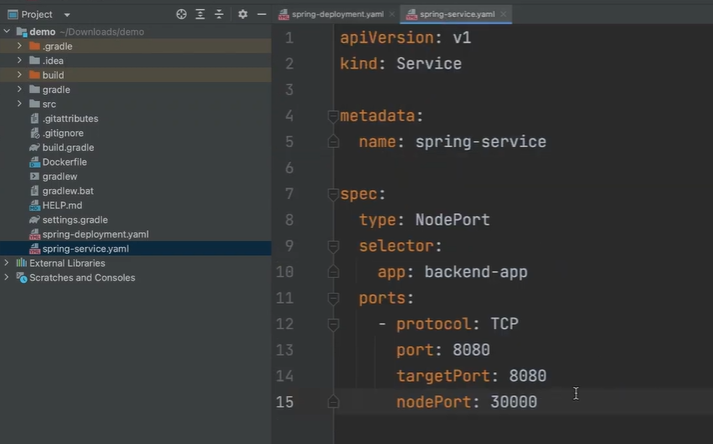Expand External Libraries node
Image resolution: width=713 pixels, height=444 pixels.
[6, 263]
